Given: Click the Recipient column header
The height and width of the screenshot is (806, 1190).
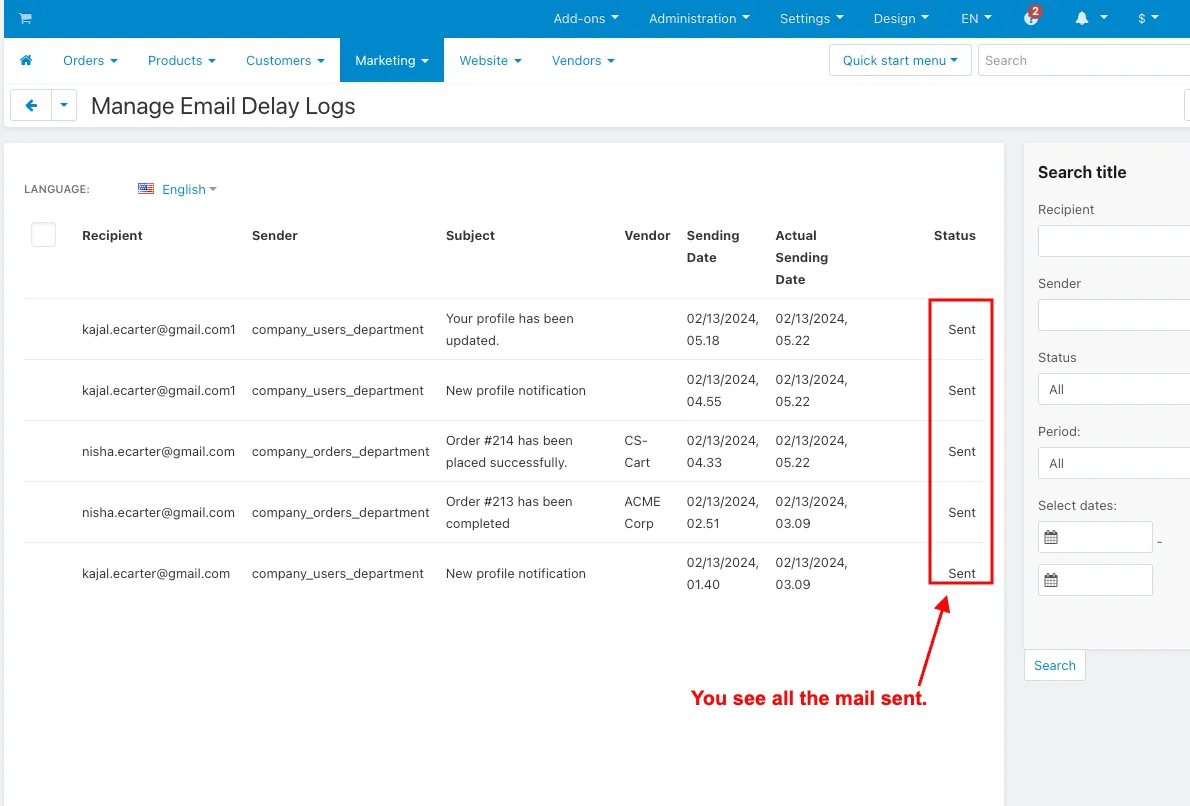Looking at the screenshot, I should [x=112, y=235].
